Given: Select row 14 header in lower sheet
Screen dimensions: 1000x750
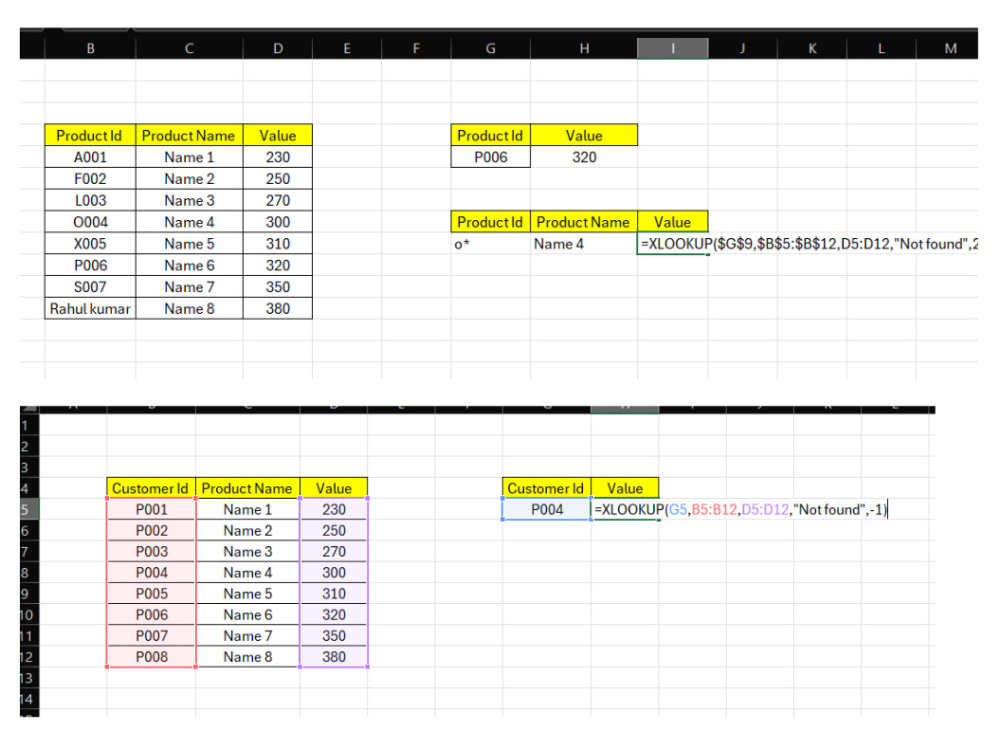Looking at the screenshot, I should click(x=29, y=699).
